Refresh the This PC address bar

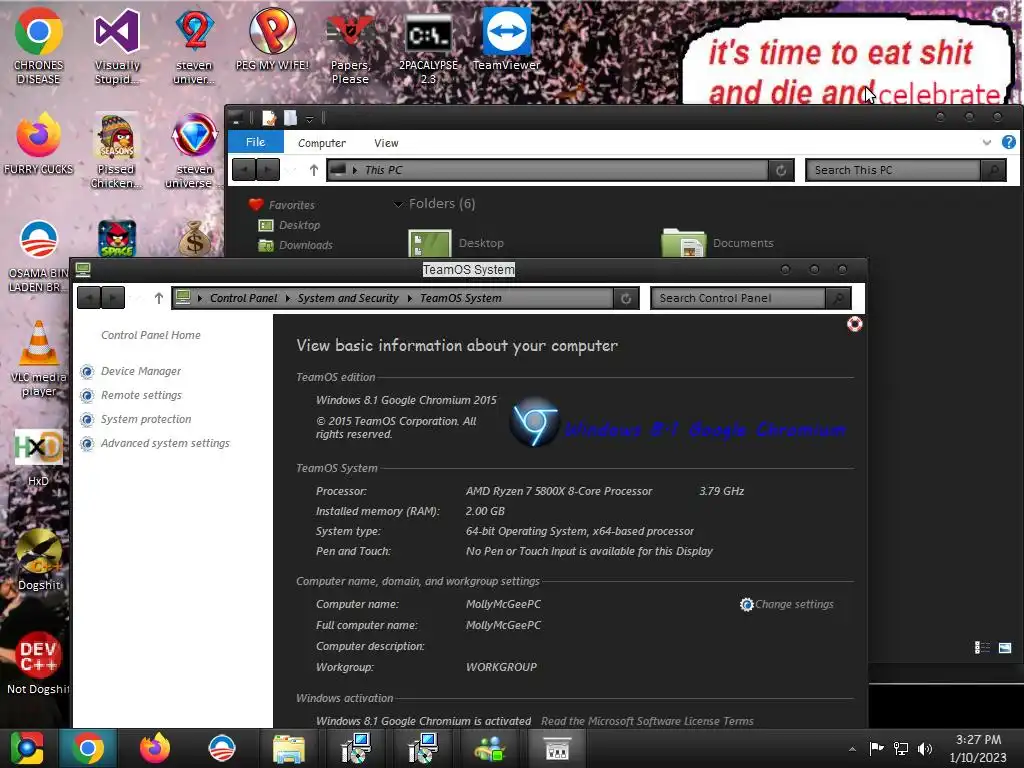coord(780,170)
